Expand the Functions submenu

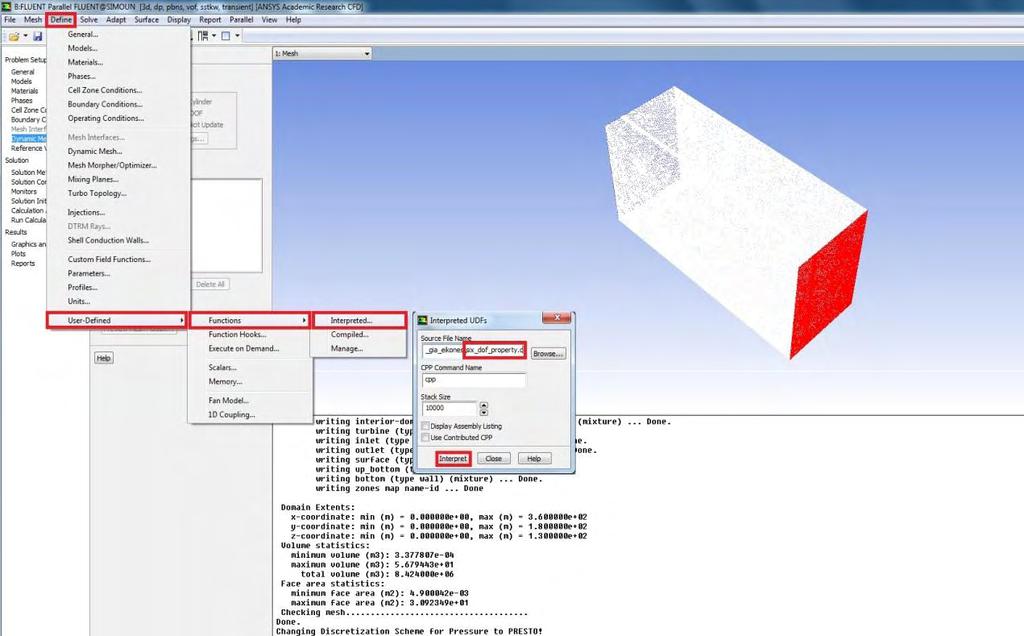click(249, 321)
